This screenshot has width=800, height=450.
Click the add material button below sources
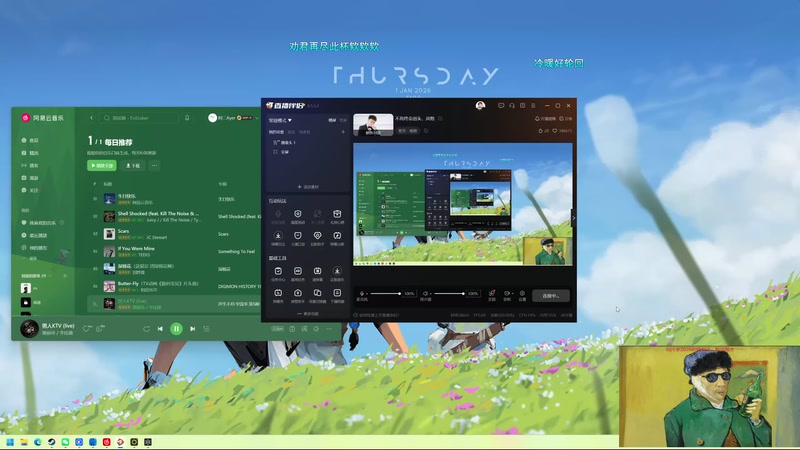pyautogui.click(x=308, y=187)
